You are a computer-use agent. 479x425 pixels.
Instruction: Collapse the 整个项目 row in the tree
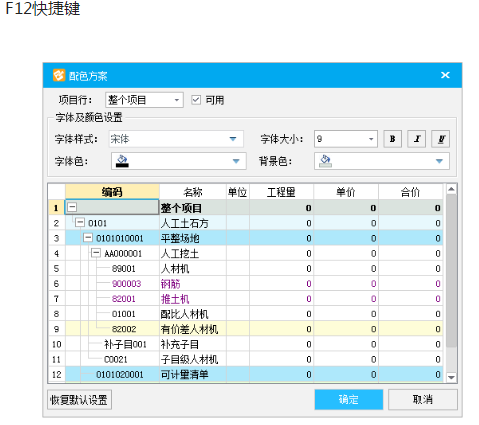coord(72,207)
